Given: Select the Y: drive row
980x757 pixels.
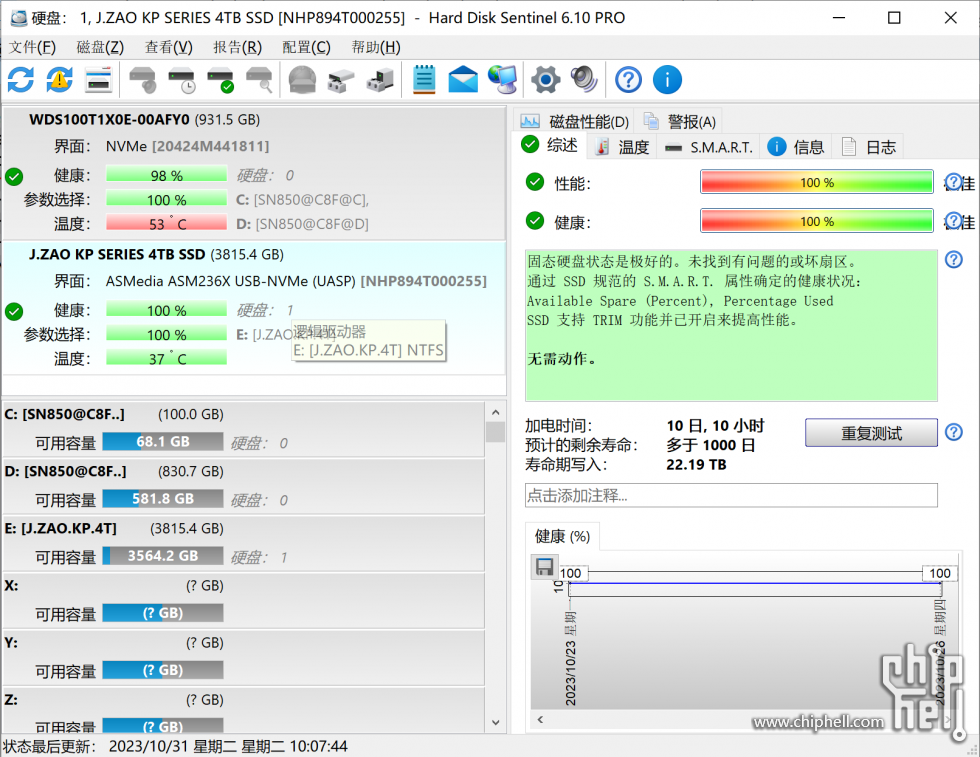Looking at the screenshot, I should pyautogui.click(x=242, y=658).
